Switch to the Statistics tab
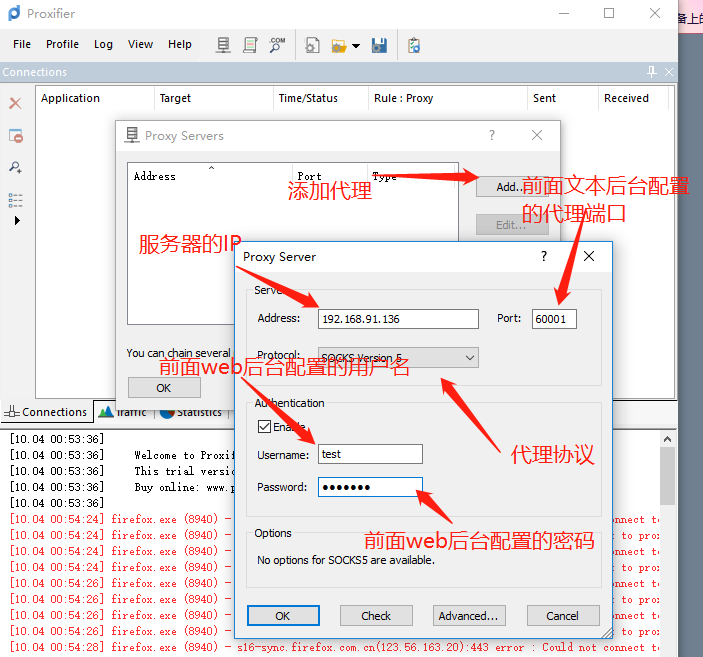Viewport: 703px width, 657px height. pyautogui.click(x=192, y=412)
